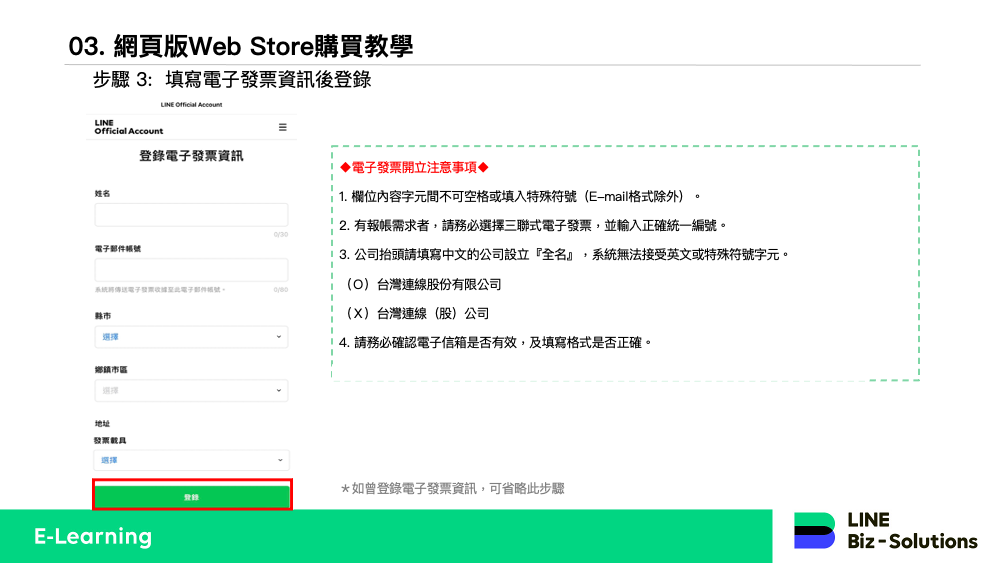Click the LINE Official Account browser title text
The image size is (1000, 563).
(x=191, y=105)
